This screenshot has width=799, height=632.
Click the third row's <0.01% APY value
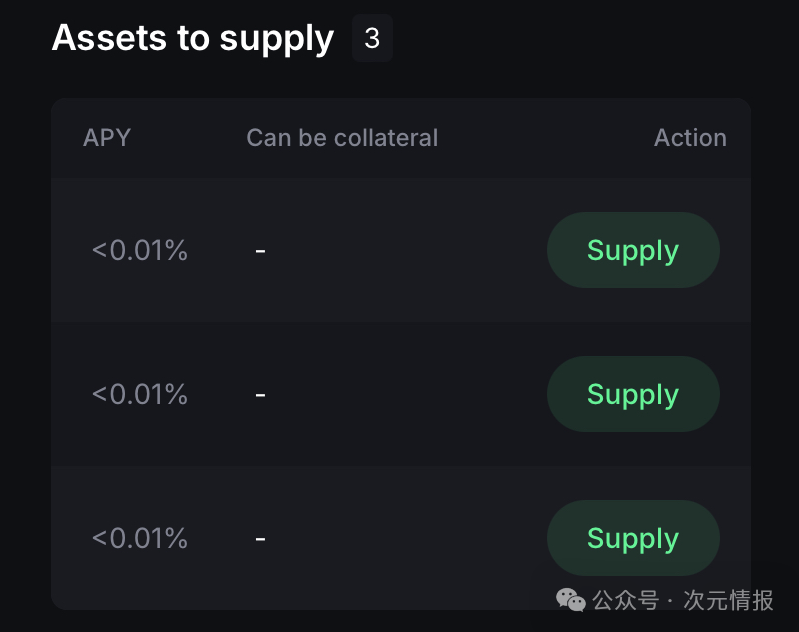coord(140,538)
